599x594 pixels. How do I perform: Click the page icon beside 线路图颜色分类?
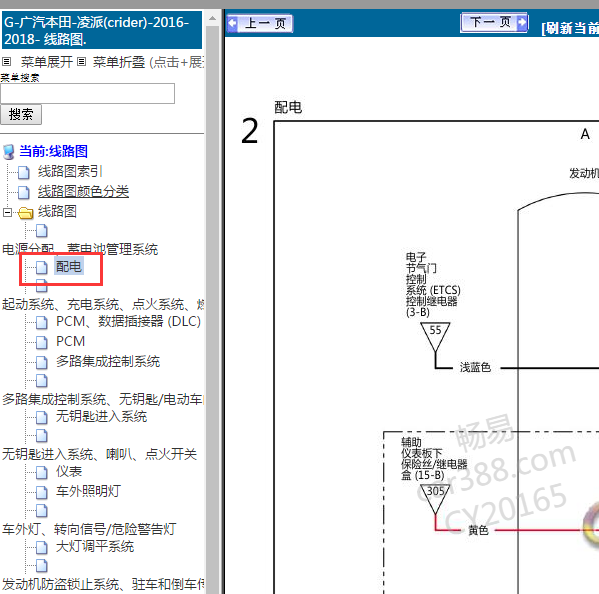click(24, 192)
